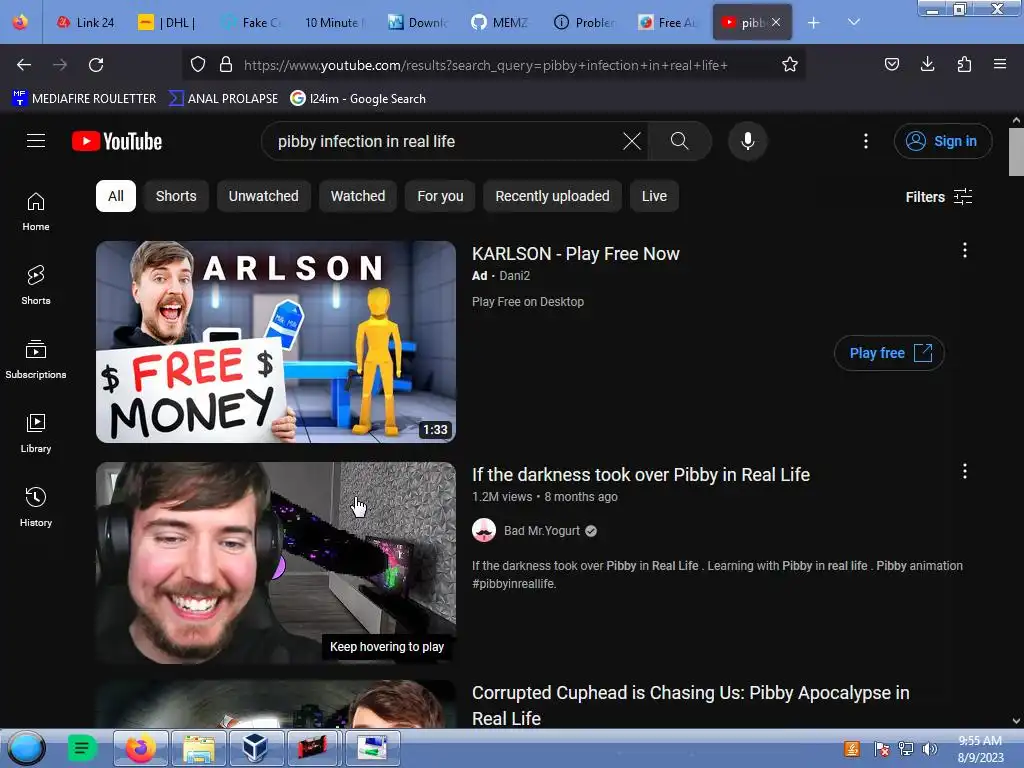The width and height of the screenshot is (1024, 768).
Task: Open the KARLSON ad thumbnail
Action: tap(276, 342)
